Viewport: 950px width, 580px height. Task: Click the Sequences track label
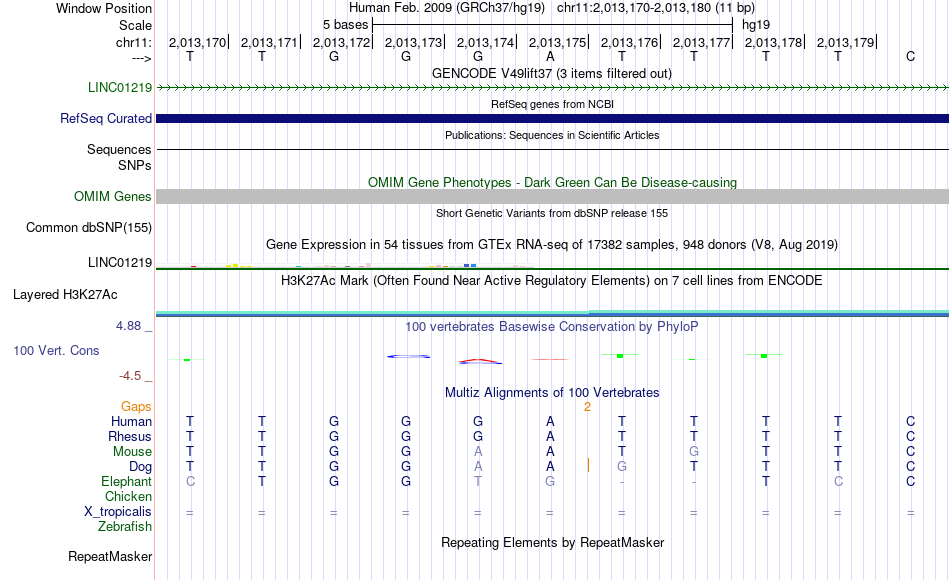(x=119, y=149)
